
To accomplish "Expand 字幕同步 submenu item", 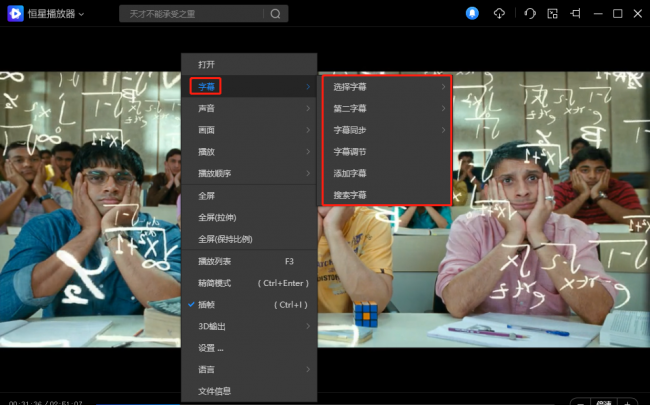I will tap(387, 130).
